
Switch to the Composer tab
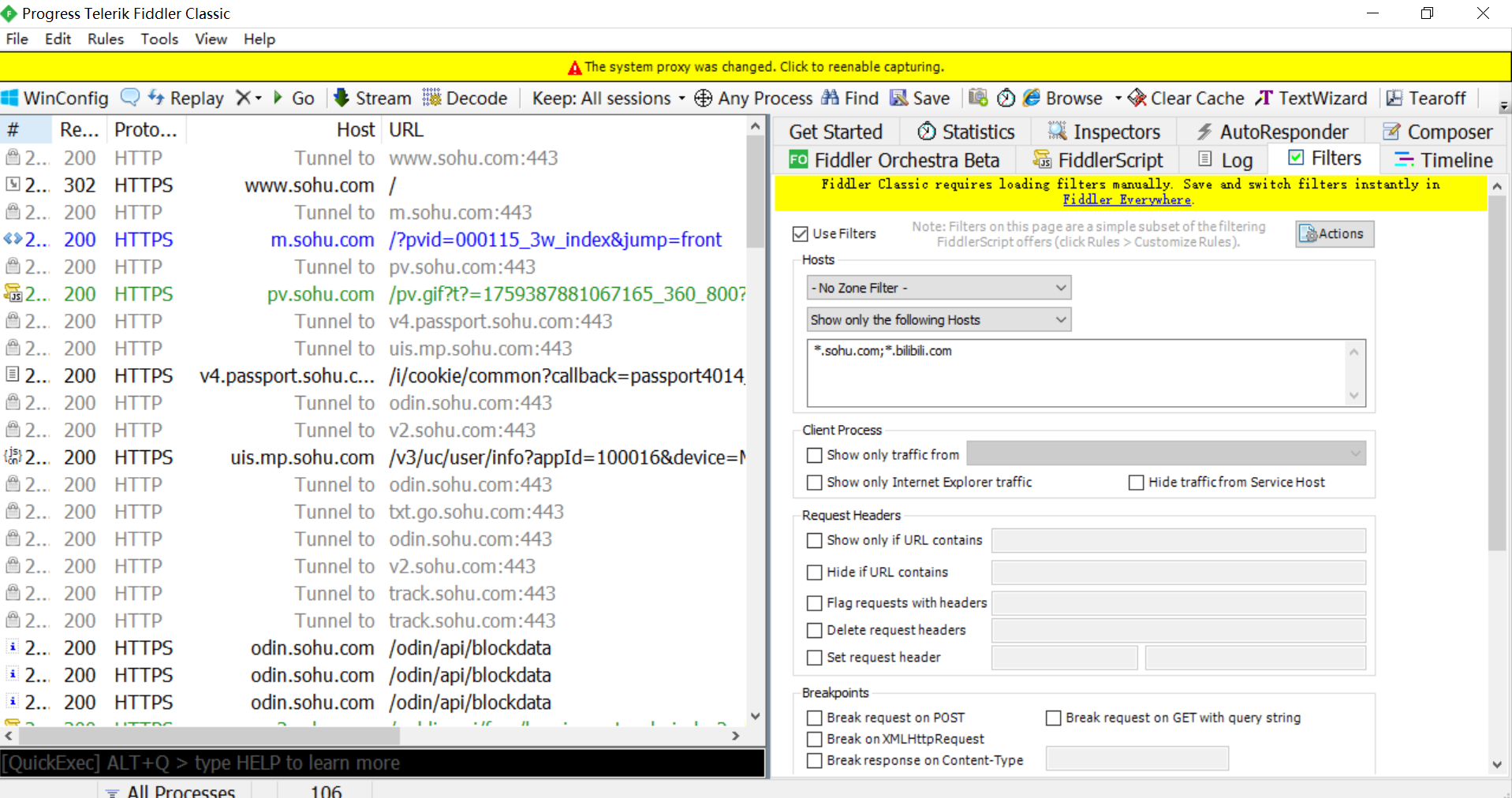tap(1438, 132)
